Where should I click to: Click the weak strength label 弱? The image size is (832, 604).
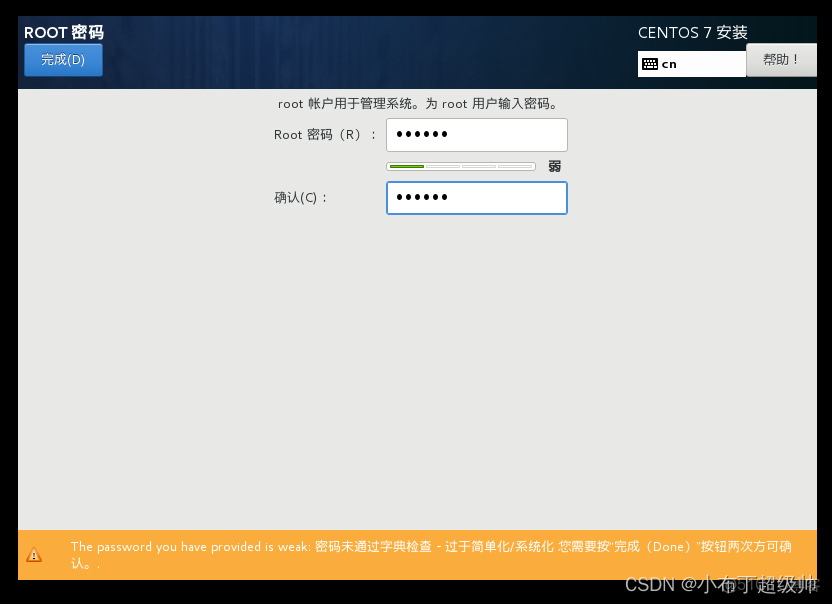[554, 166]
